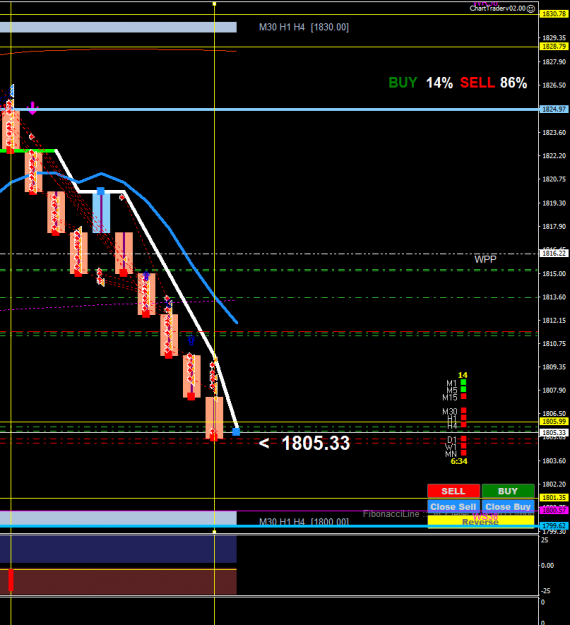Click the 1828.79 yellow price tag
570x625 pixels.
[x=554, y=47]
